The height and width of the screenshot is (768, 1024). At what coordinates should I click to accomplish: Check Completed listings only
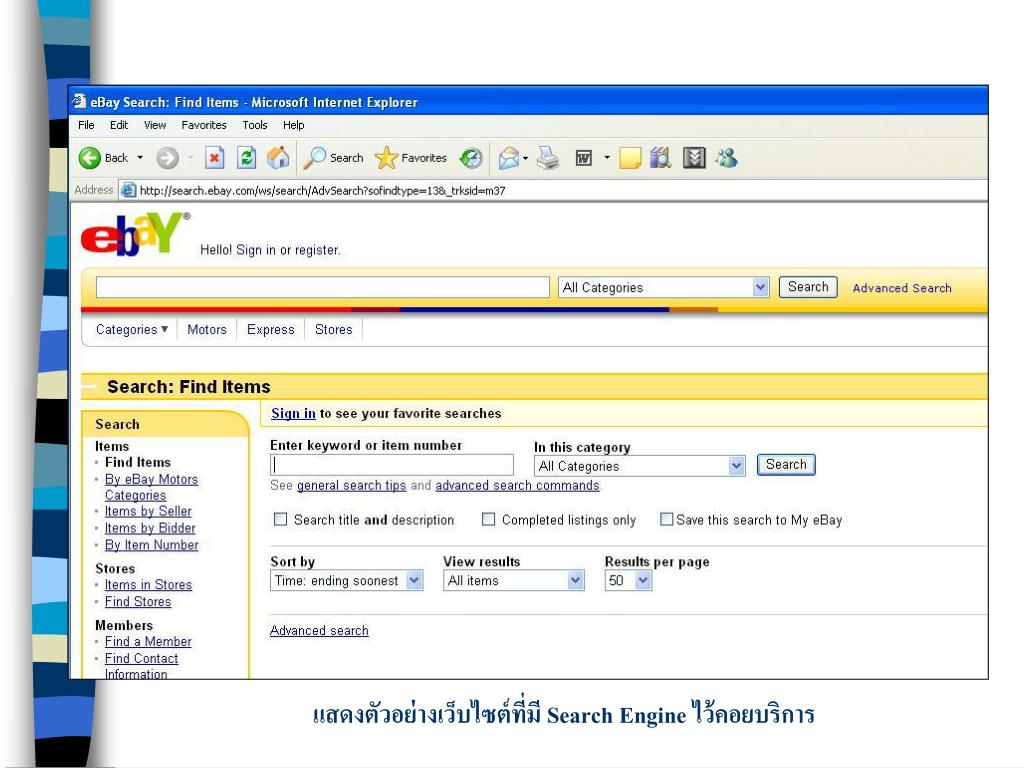488,519
